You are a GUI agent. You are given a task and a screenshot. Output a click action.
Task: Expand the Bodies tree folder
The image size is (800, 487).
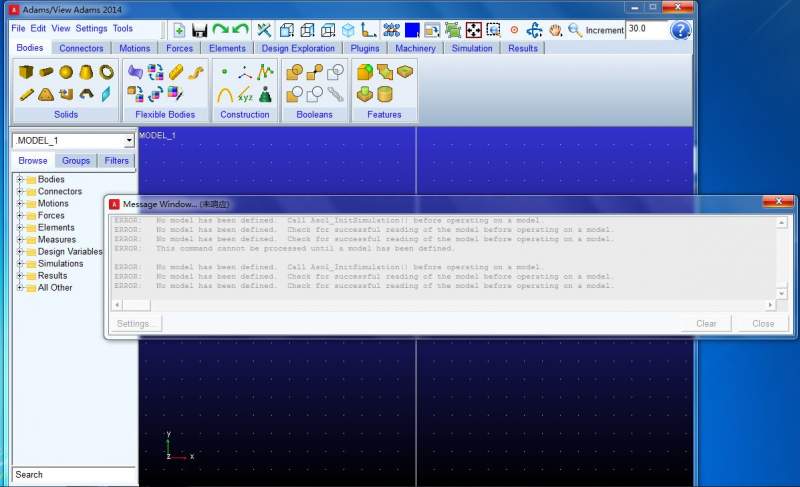(x=20, y=180)
